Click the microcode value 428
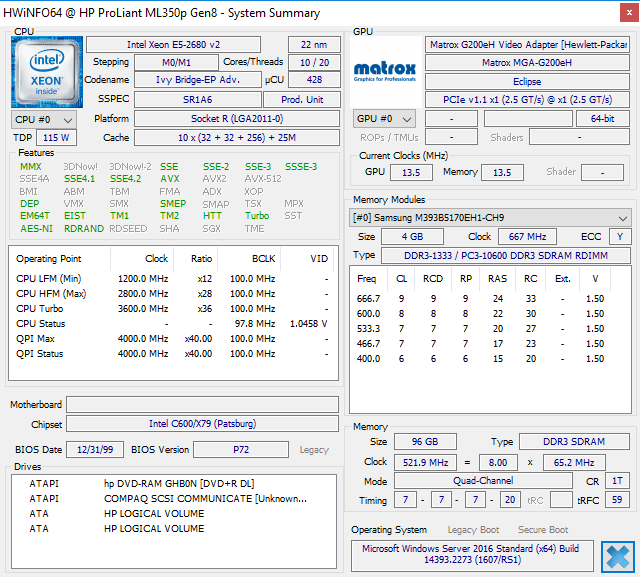The width and height of the screenshot is (640, 577). point(314,80)
